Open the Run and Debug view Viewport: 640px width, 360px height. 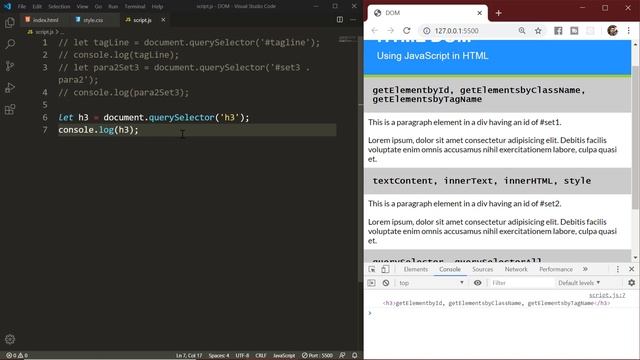(10, 87)
